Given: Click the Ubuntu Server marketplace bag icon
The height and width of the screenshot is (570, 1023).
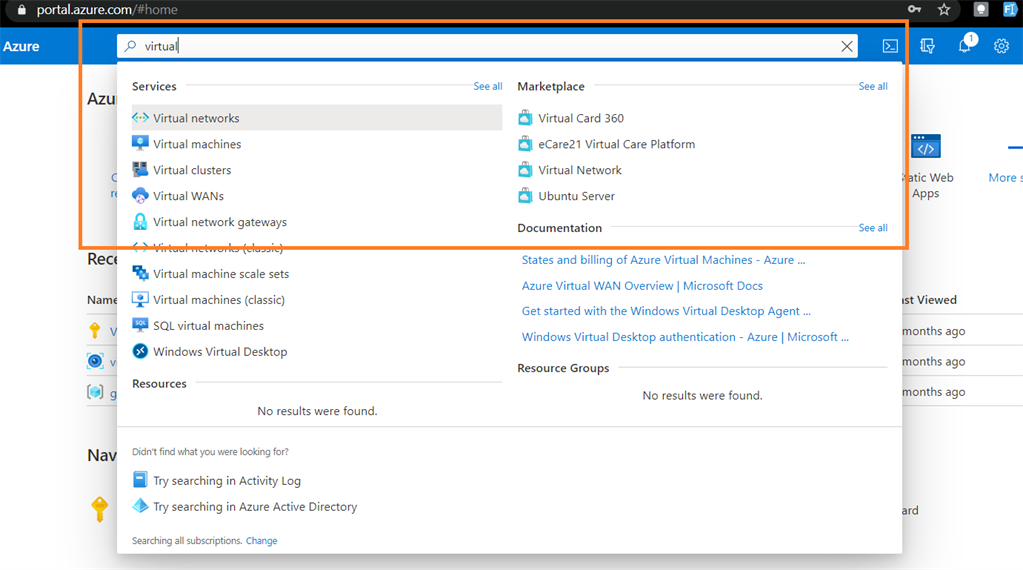Looking at the screenshot, I should pyautogui.click(x=525, y=196).
